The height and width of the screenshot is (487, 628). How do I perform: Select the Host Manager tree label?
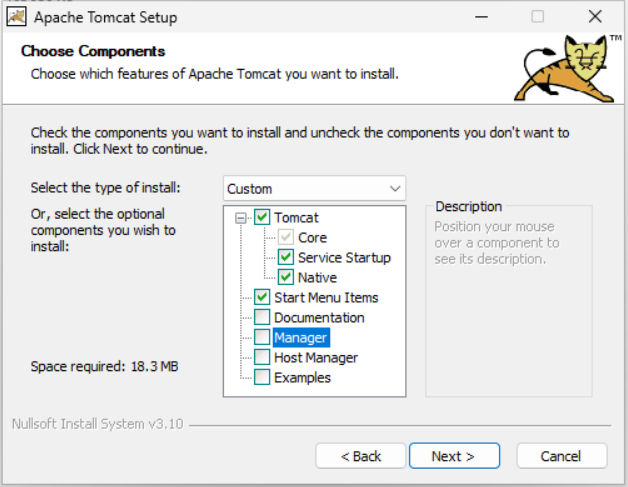(x=316, y=358)
